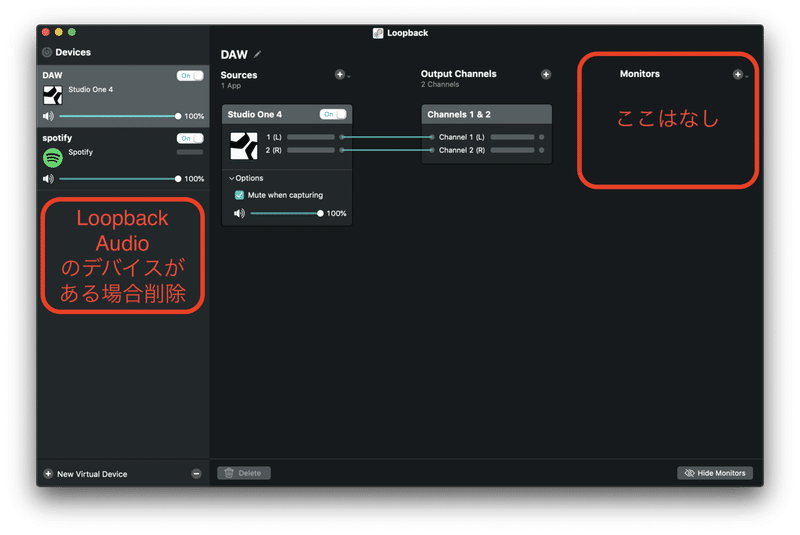The image size is (800, 535).
Task: Adjust the spotify device volume slider
Action: coord(118,179)
